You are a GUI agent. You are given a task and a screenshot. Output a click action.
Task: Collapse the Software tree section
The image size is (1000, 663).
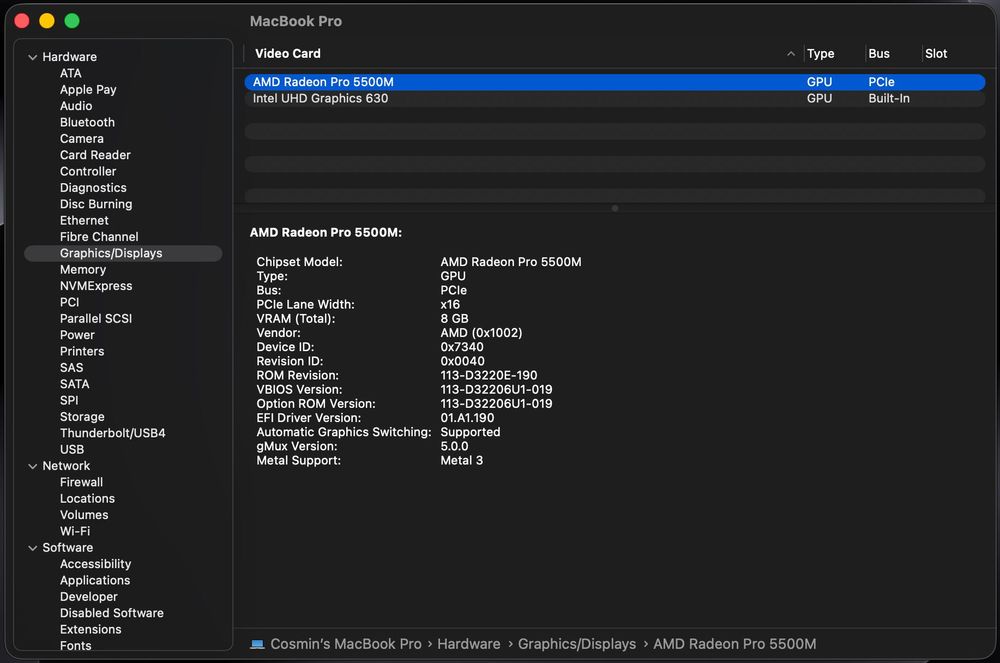33,548
